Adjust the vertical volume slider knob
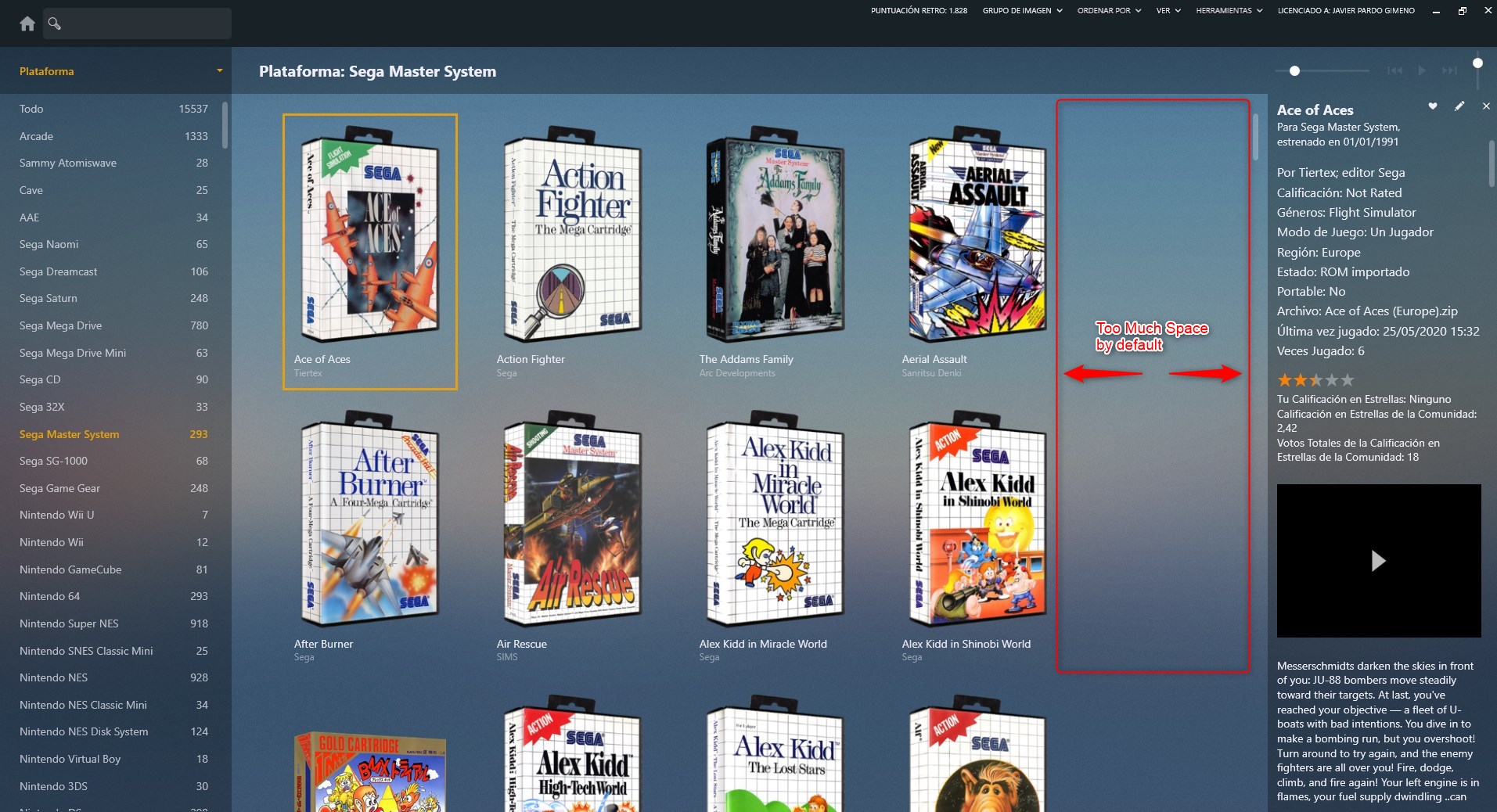Screen dimensions: 1497x812 pyautogui.click(x=1477, y=63)
